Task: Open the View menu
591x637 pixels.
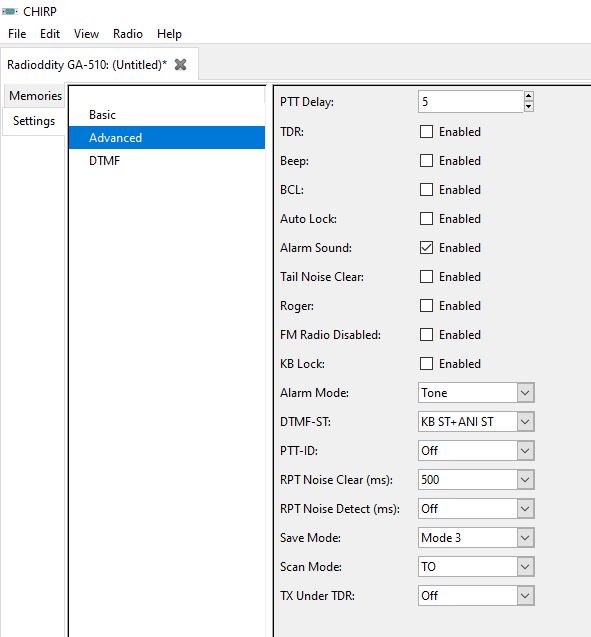Action: coord(86,34)
